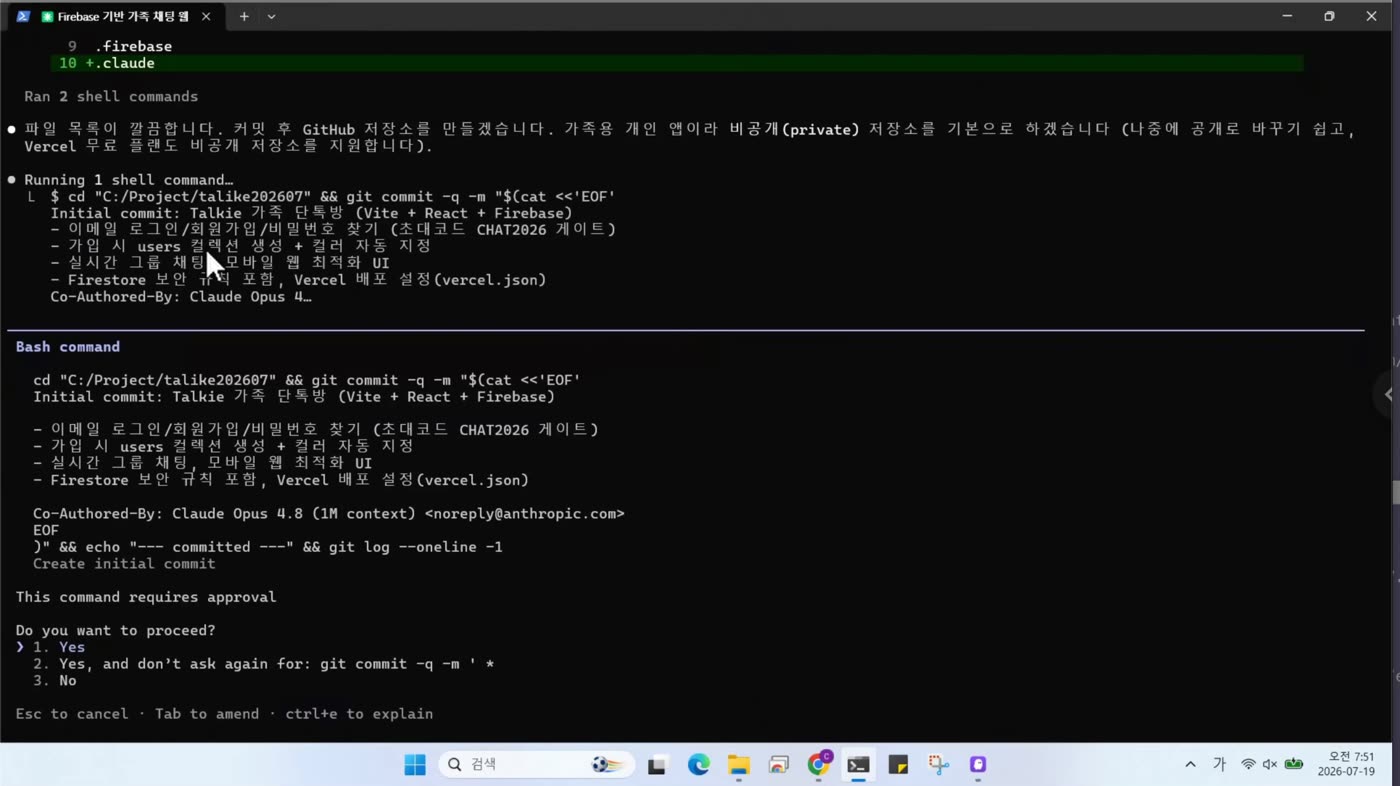Click the 'ctrl+e to explain' hint

359,714
